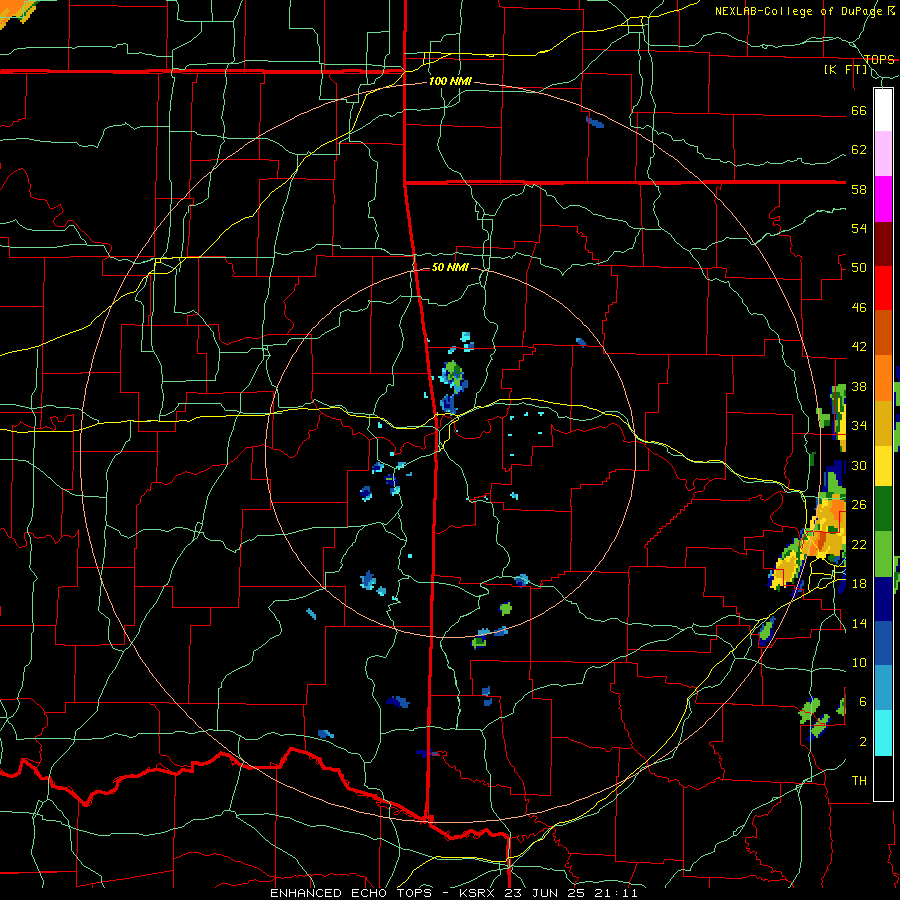The image size is (900, 900).
Task: Click the legend value '66'
Action: pos(859,110)
